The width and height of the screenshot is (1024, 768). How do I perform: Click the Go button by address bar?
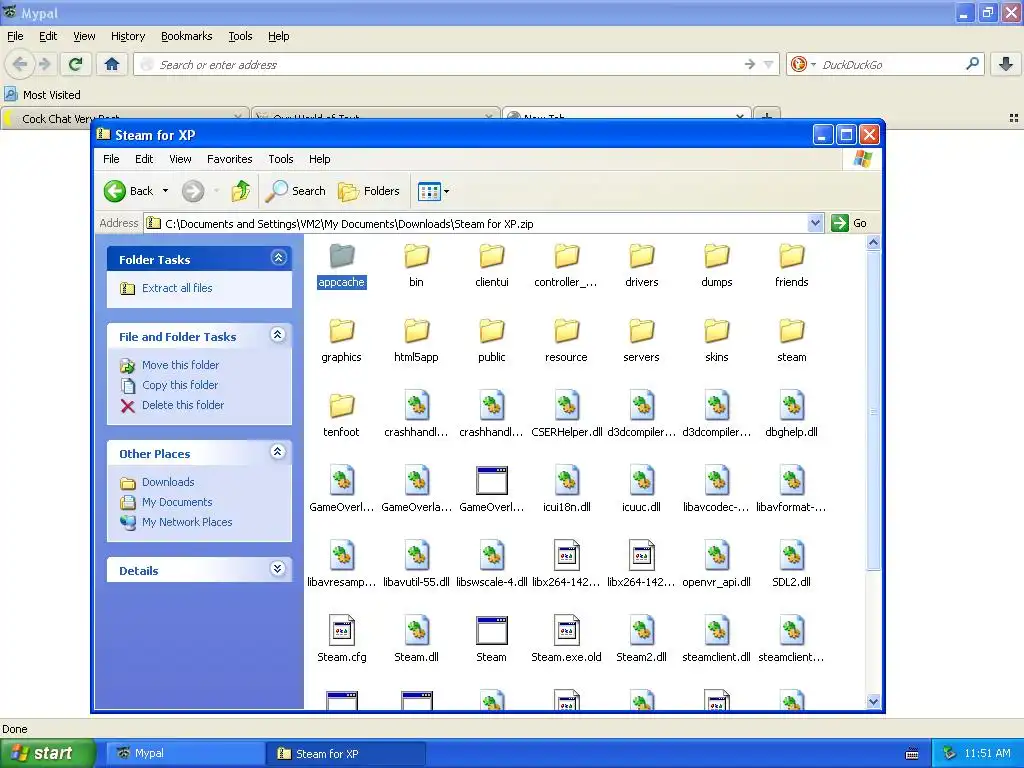850,223
